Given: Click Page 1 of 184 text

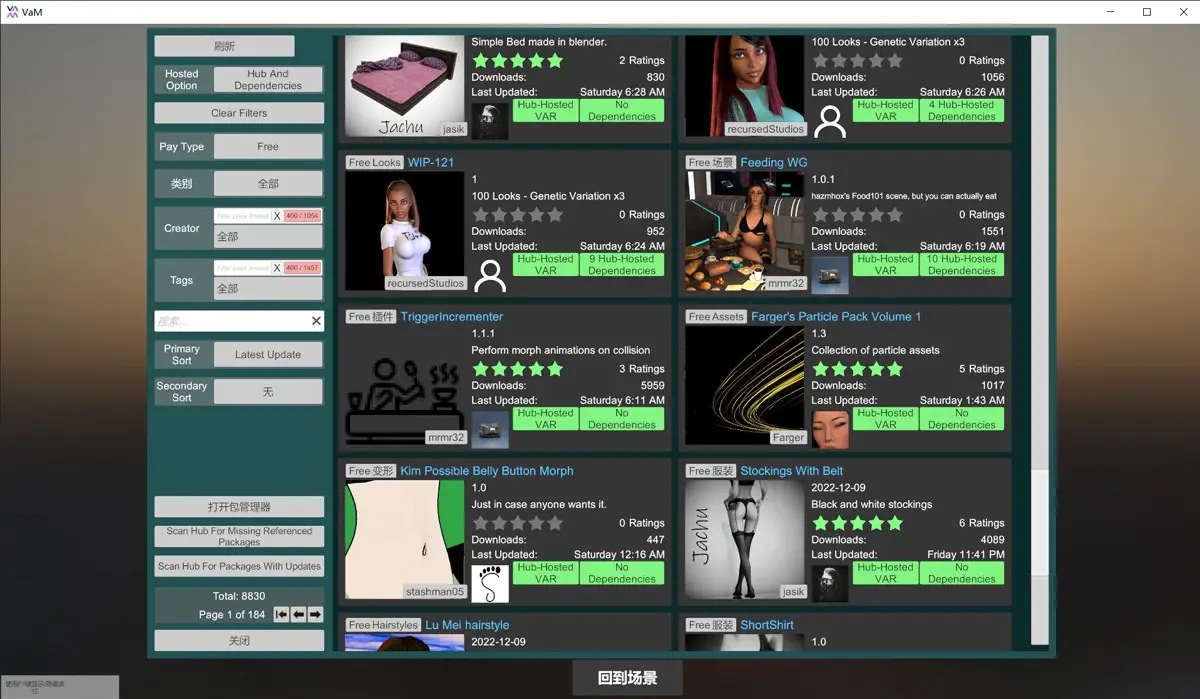Looking at the screenshot, I should coord(232,615).
